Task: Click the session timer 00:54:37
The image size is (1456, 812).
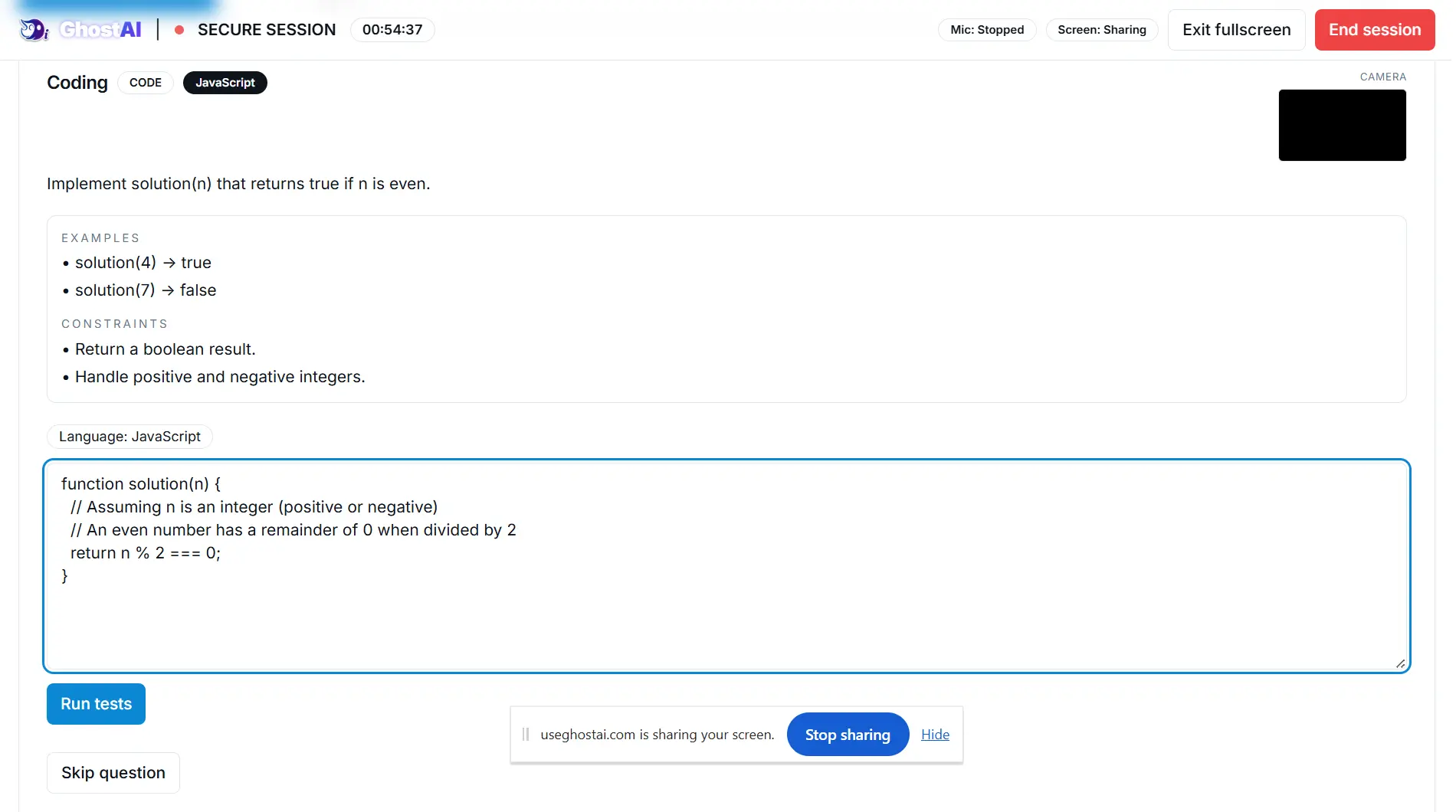Action: coord(392,30)
